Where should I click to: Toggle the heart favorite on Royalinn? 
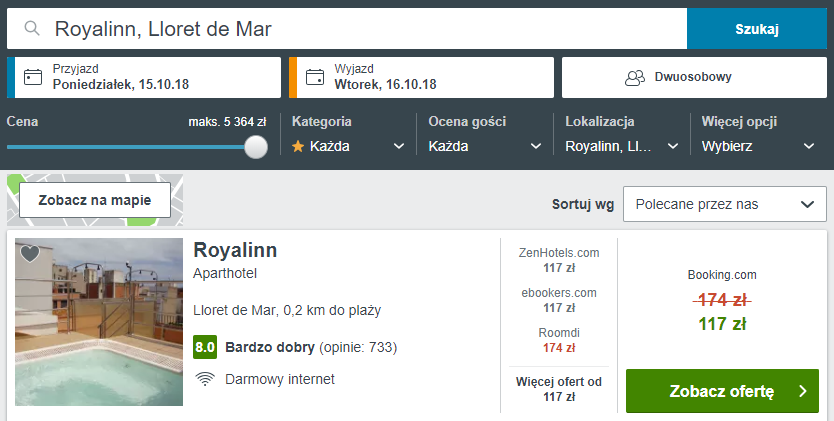[x=30, y=254]
